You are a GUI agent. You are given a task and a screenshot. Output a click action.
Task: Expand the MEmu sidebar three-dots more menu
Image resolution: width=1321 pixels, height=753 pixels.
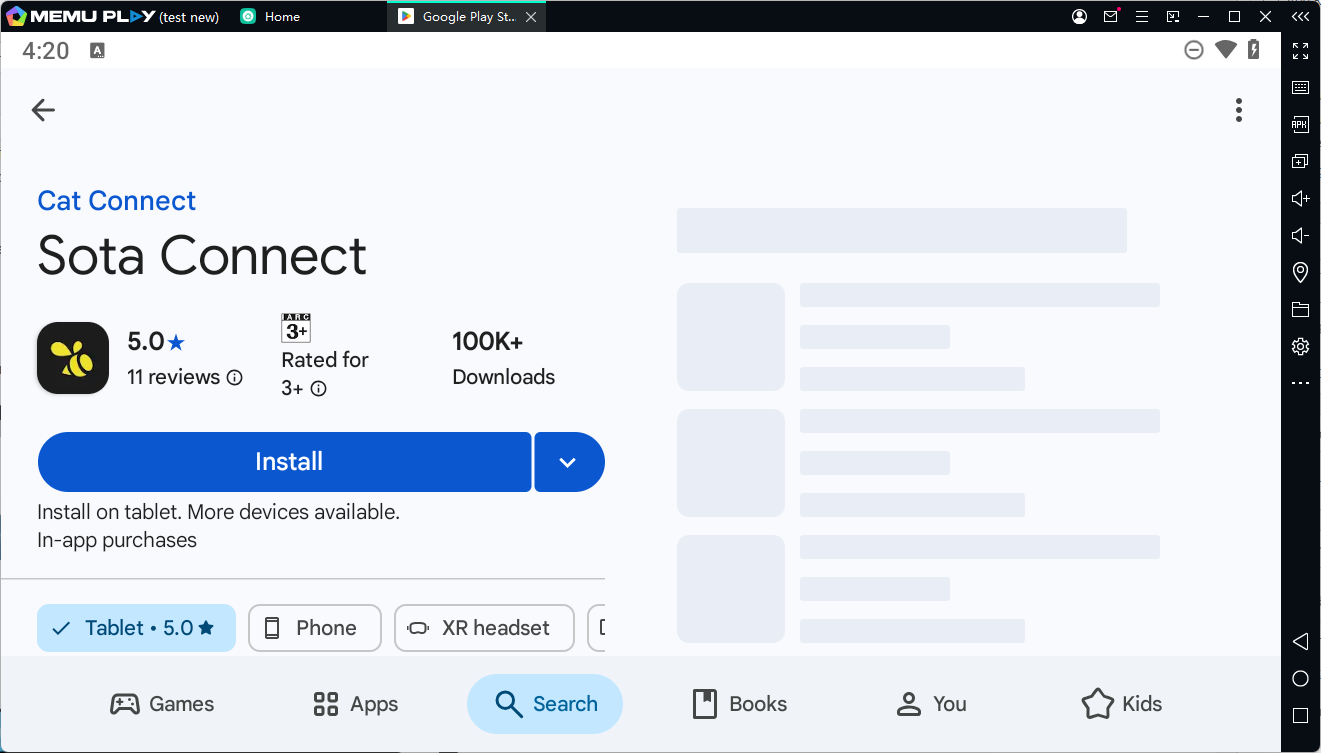(1300, 383)
